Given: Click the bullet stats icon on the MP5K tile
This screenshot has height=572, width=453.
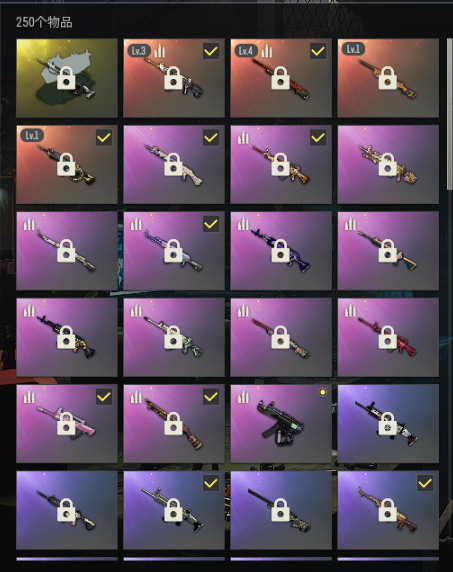Looking at the screenshot, I should (243, 397).
